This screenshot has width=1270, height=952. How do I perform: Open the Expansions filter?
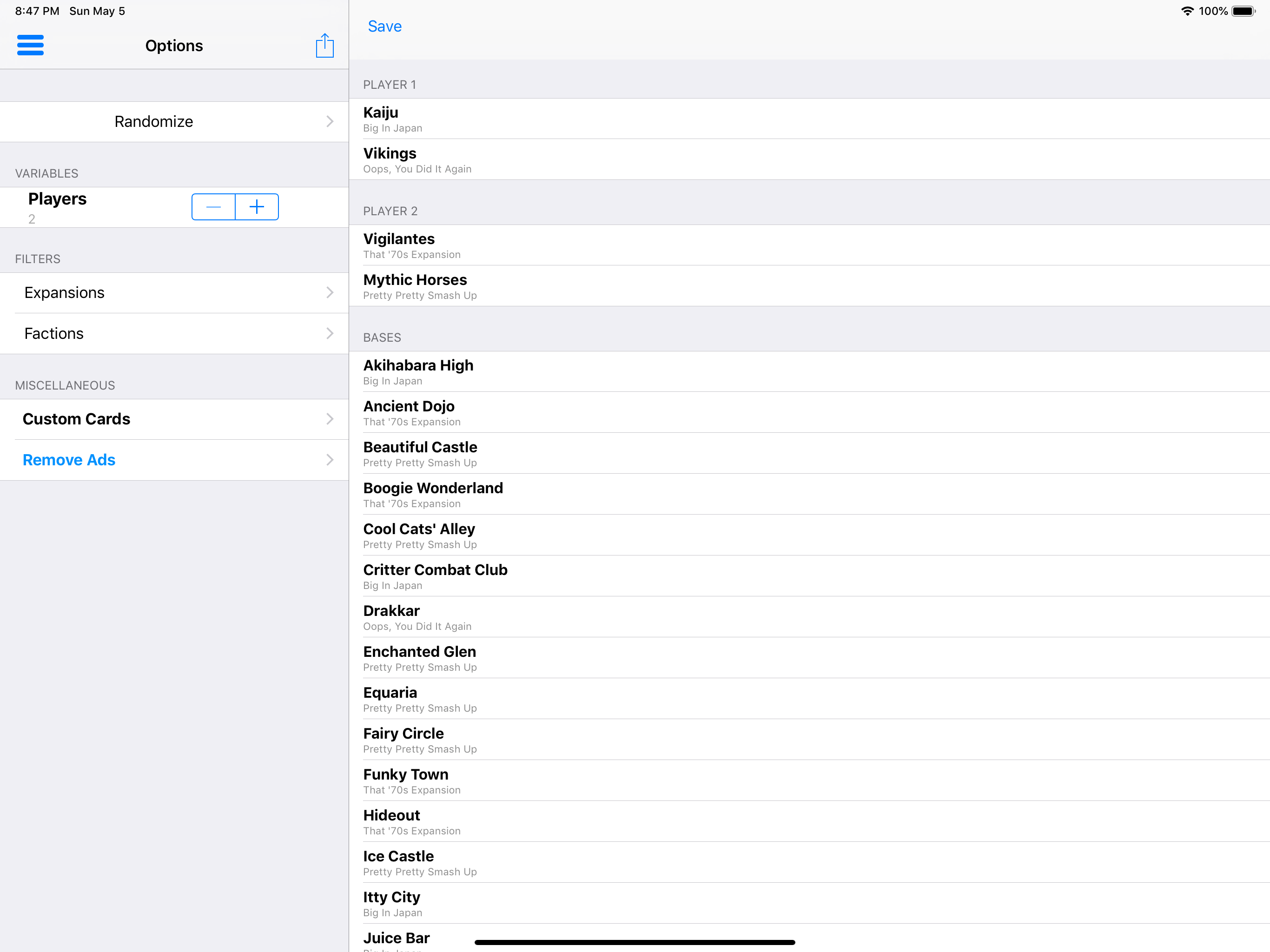pos(174,293)
